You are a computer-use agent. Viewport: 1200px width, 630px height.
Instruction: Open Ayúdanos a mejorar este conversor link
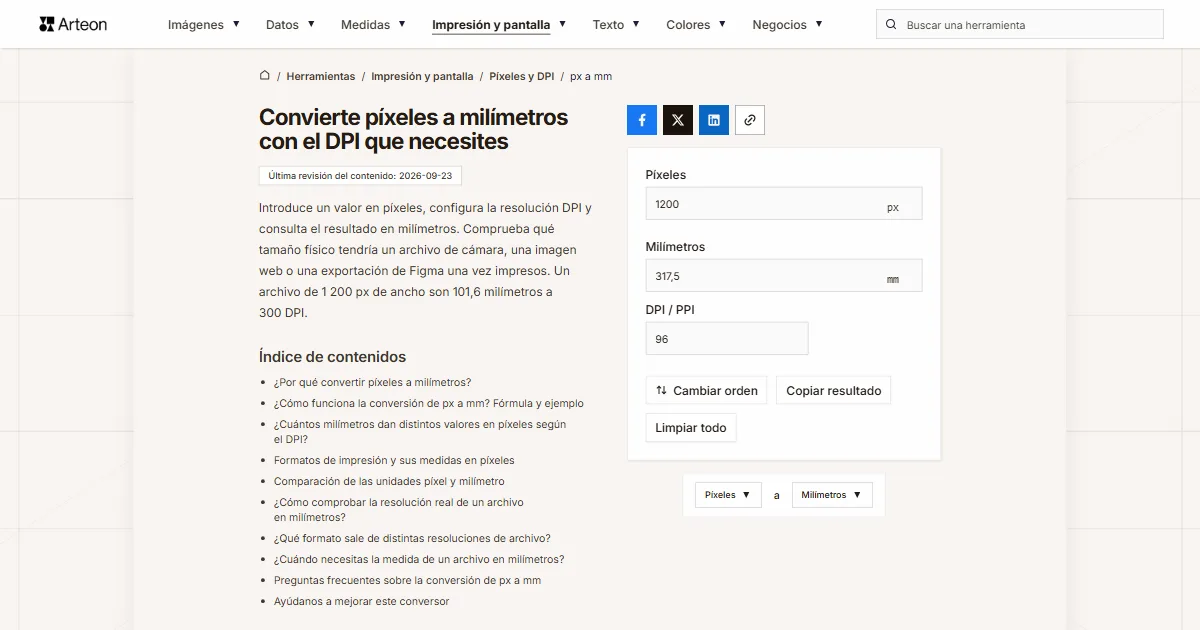click(362, 601)
